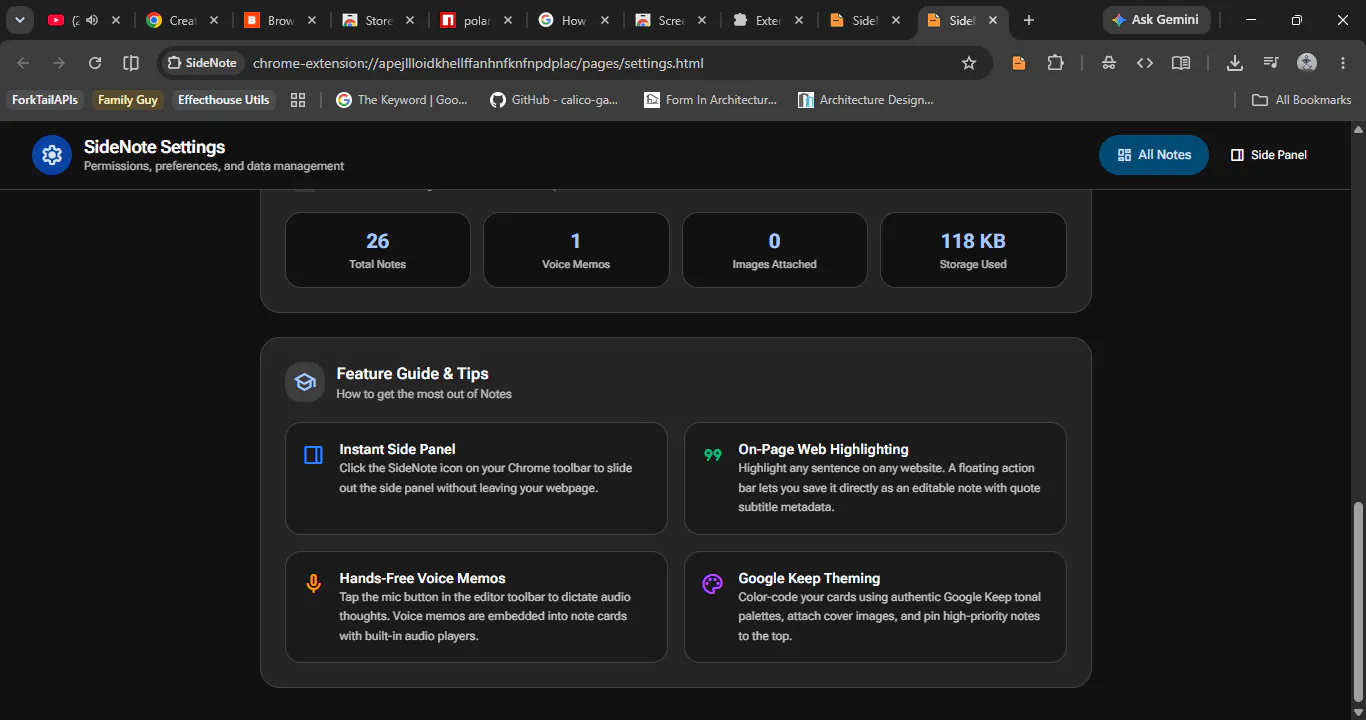Click the Google Keep Theming heading
The image size is (1366, 720).
point(809,578)
